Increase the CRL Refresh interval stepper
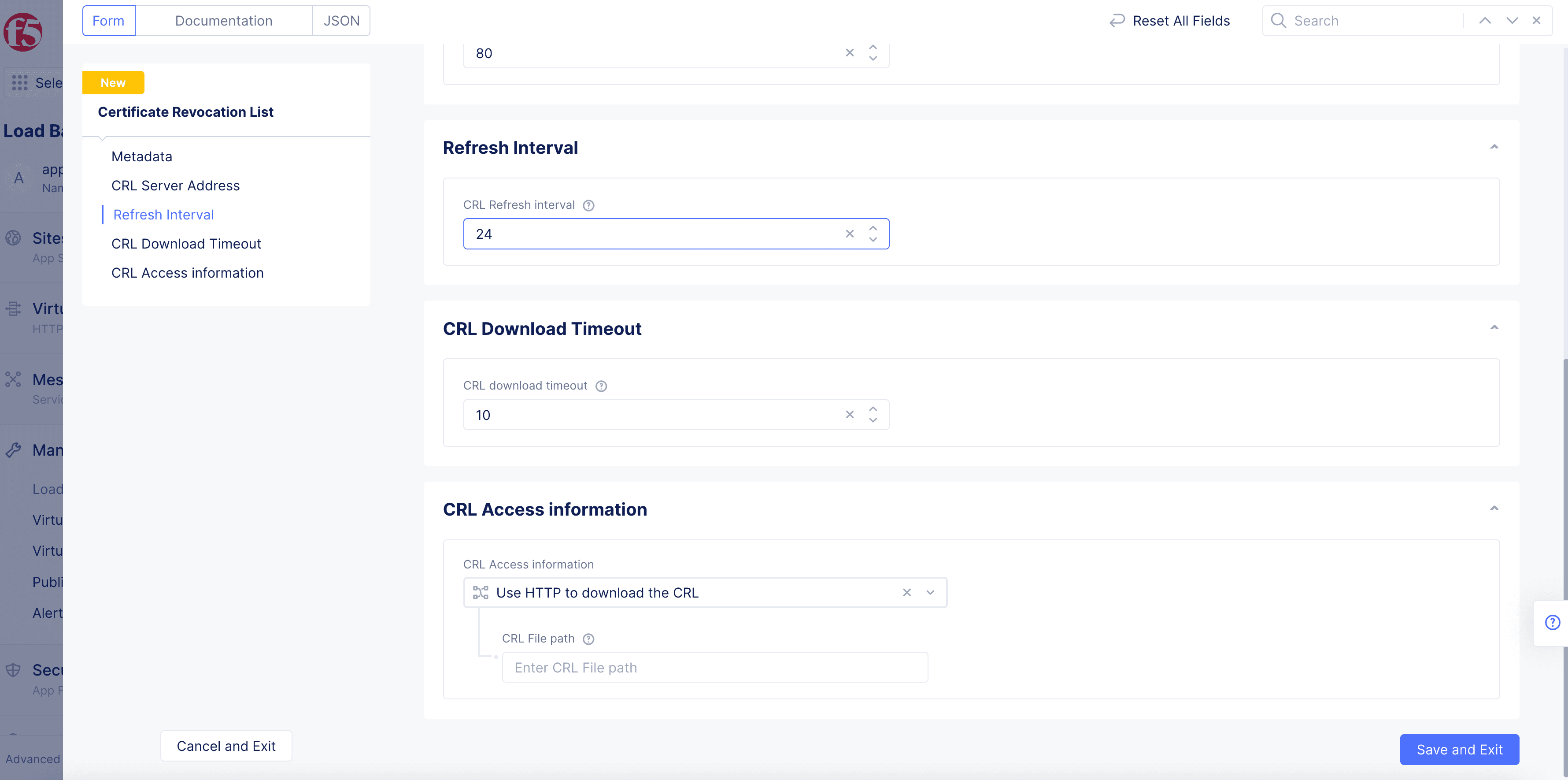The width and height of the screenshot is (1568, 780). click(x=873, y=228)
